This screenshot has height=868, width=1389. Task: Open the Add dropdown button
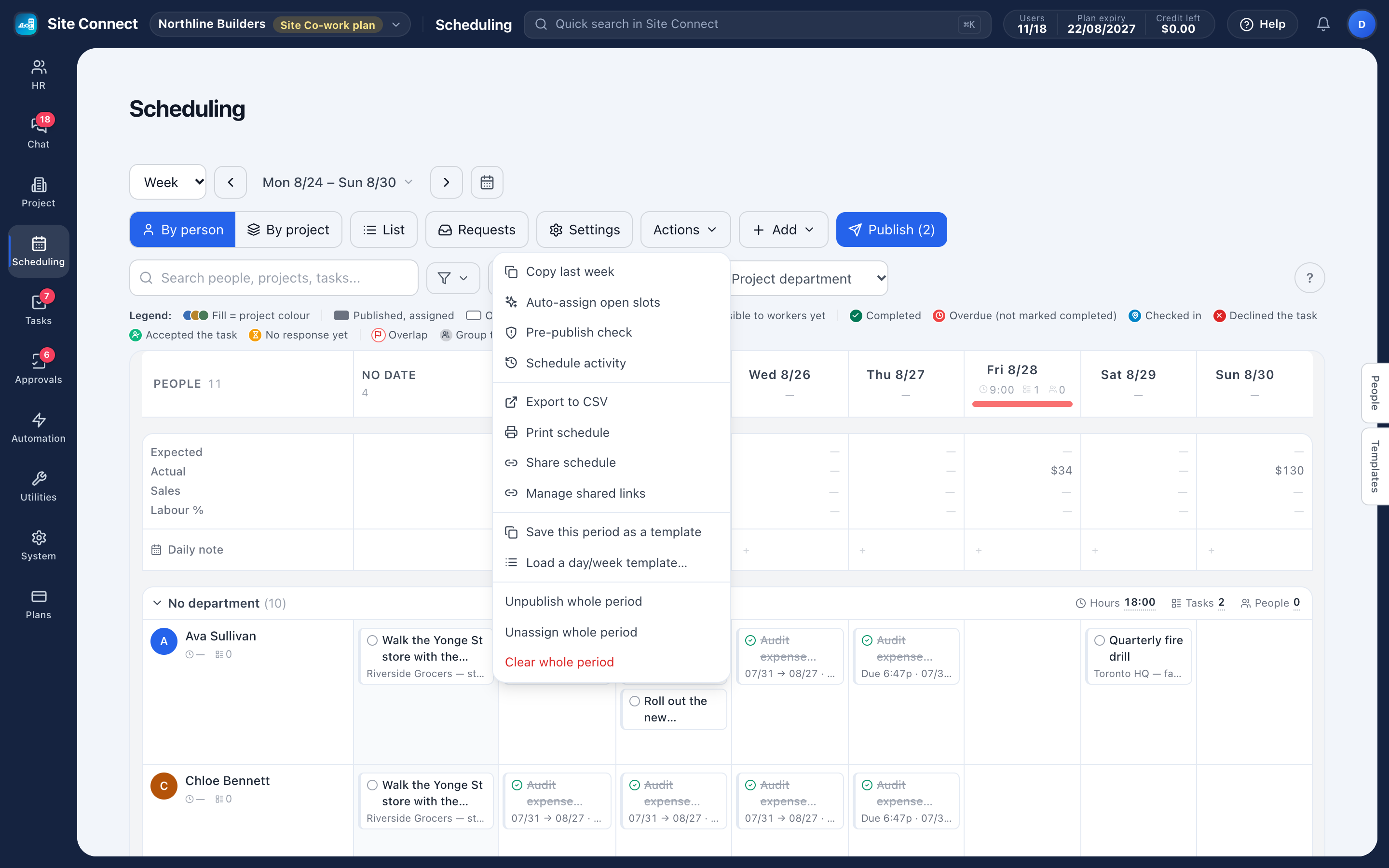783,230
